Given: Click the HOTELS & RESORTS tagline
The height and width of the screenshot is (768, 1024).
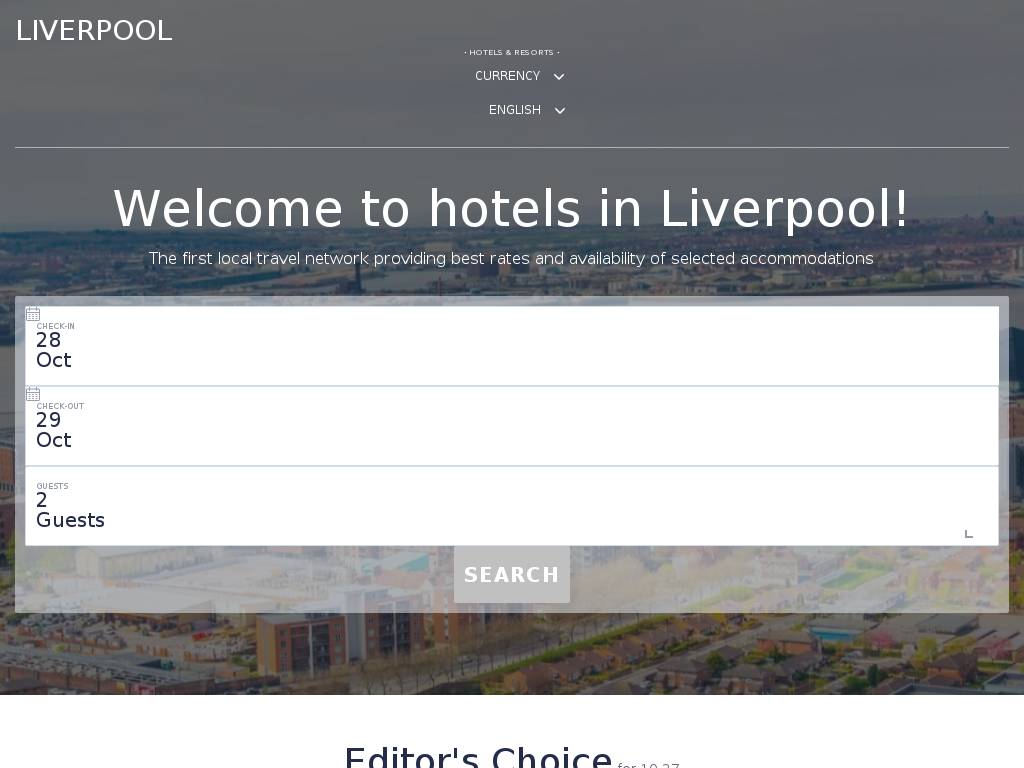Looking at the screenshot, I should pos(512,52).
